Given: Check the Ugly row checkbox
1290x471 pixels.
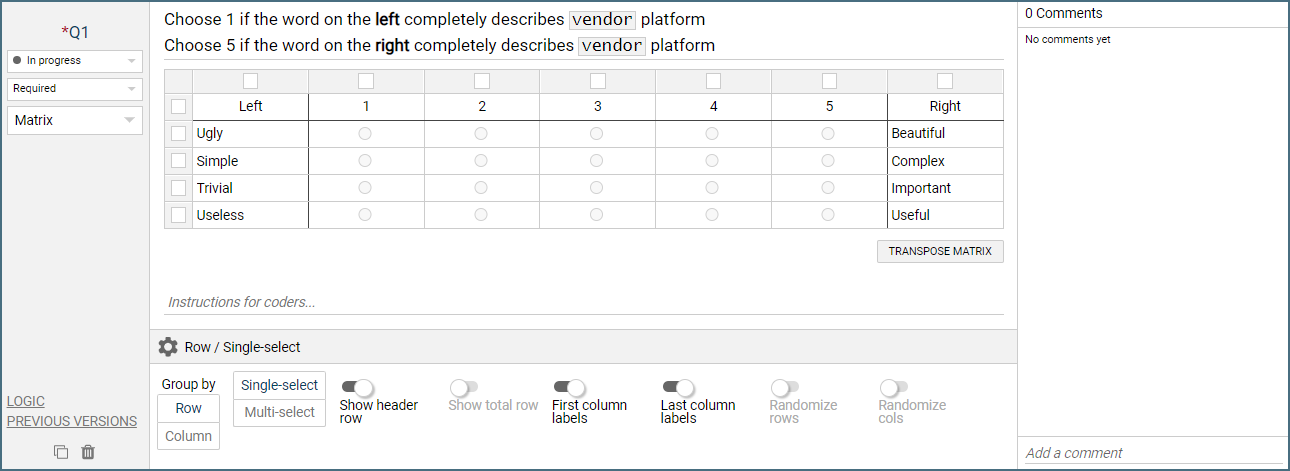Looking at the screenshot, I should [178, 133].
